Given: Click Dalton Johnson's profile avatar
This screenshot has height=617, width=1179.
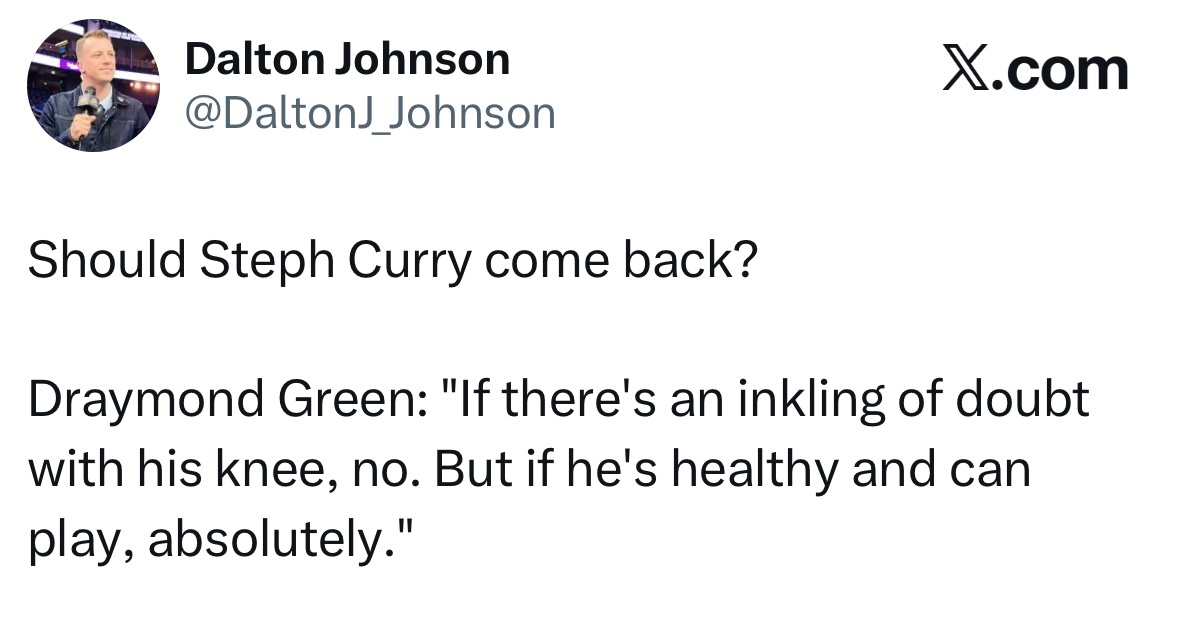Looking at the screenshot, I should [x=90, y=86].
